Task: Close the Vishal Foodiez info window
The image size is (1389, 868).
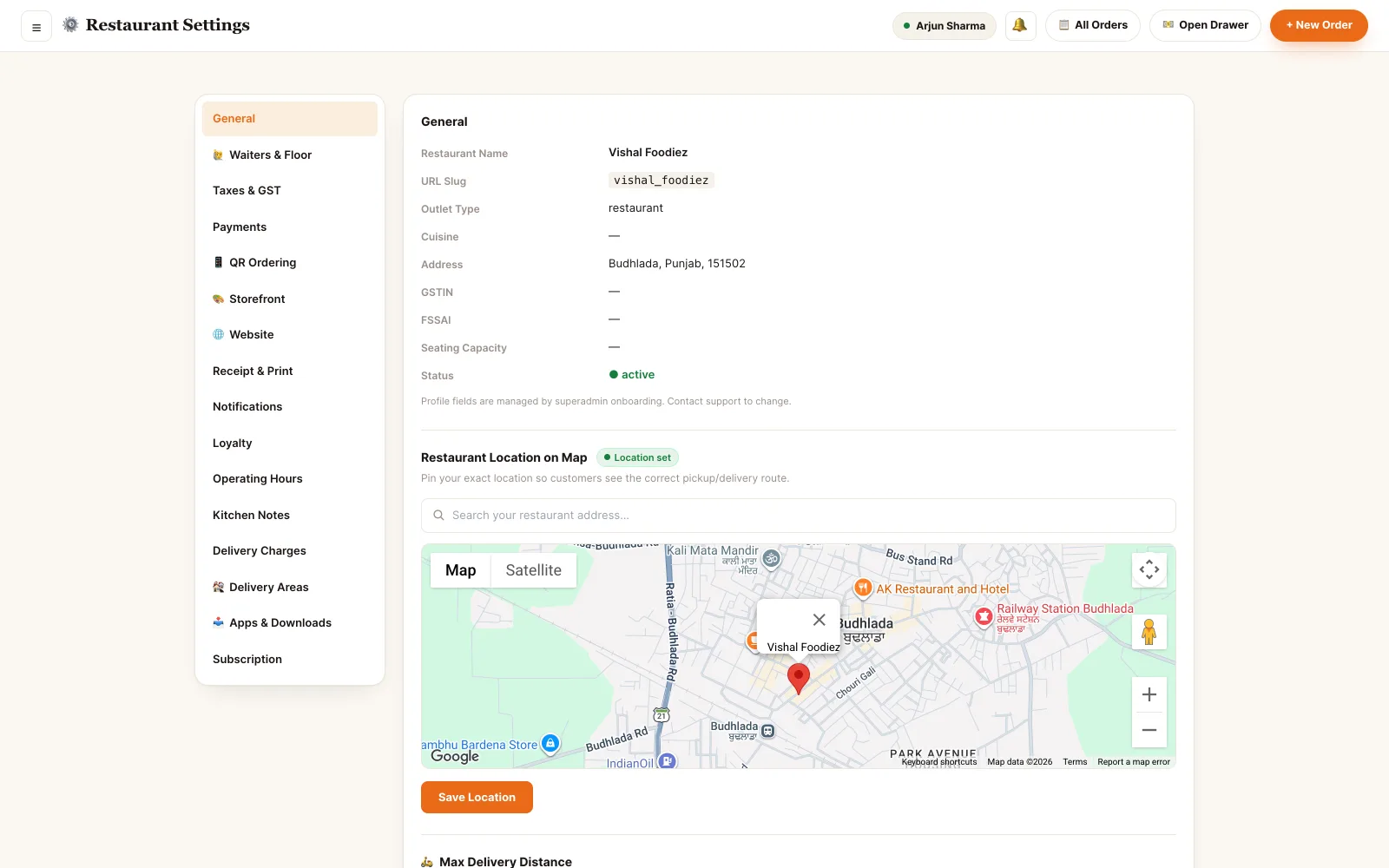Action: point(819,620)
